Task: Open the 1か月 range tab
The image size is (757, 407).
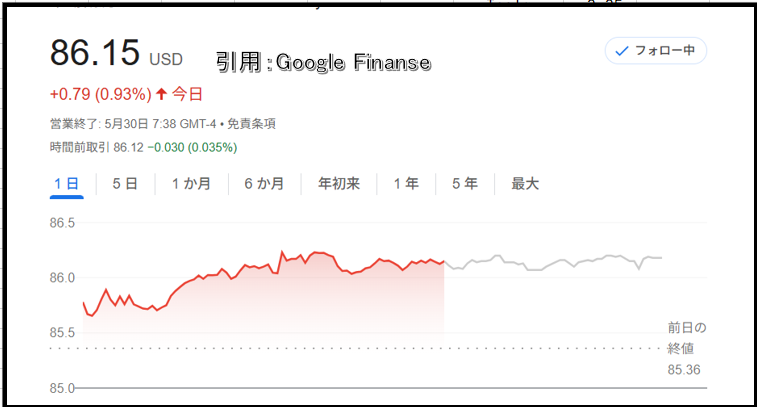Action: [x=191, y=184]
